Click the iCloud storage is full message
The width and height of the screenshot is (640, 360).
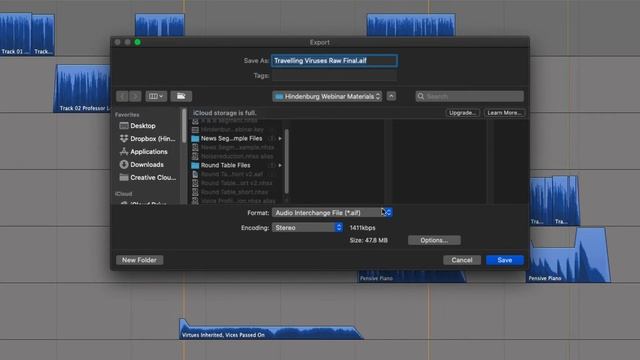[225, 113]
